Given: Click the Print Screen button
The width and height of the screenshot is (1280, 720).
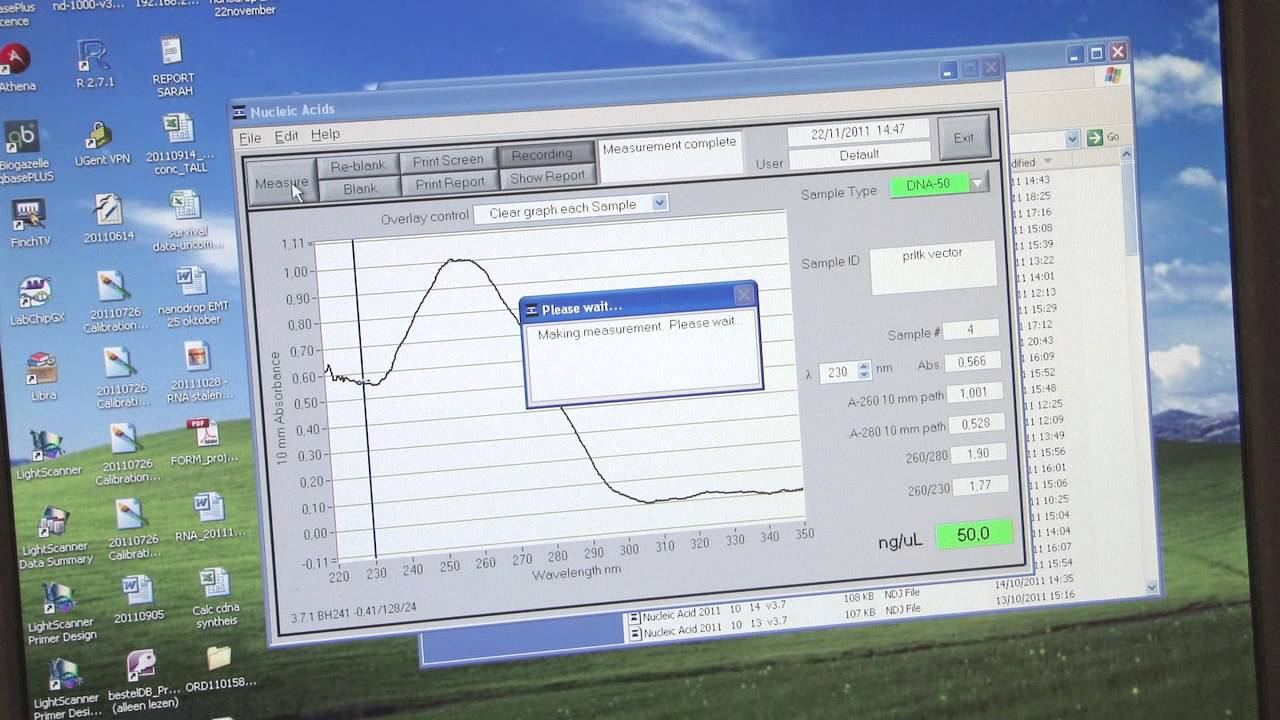Looking at the screenshot, I should [x=448, y=160].
